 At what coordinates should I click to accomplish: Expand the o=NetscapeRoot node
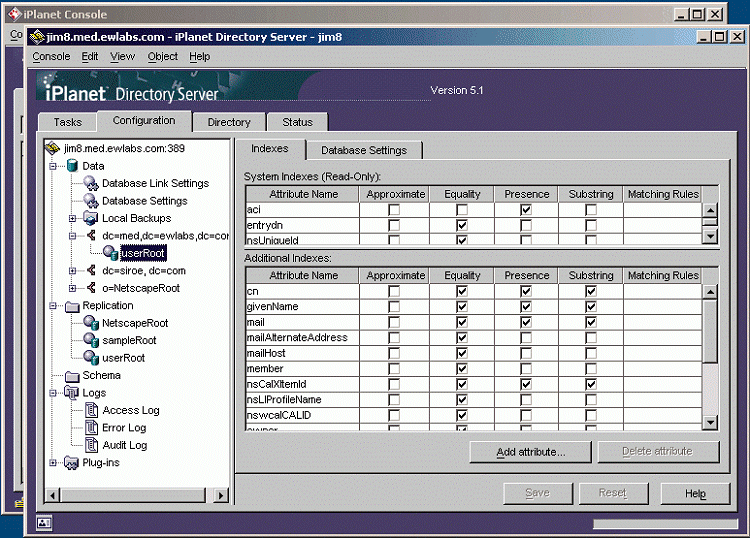pyautogui.click(x=72, y=288)
